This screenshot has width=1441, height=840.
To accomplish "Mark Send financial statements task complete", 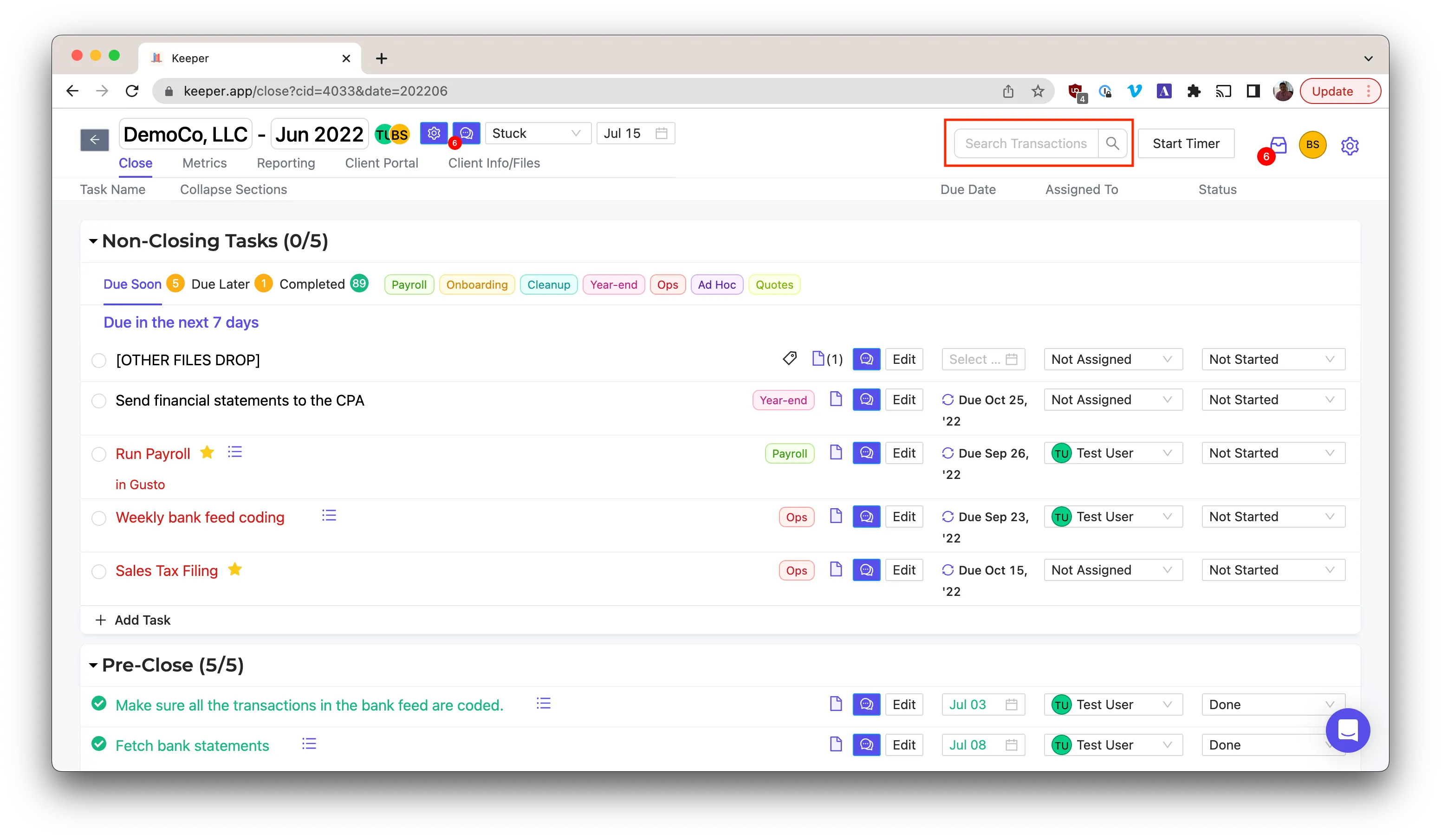I will click(x=99, y=400).
